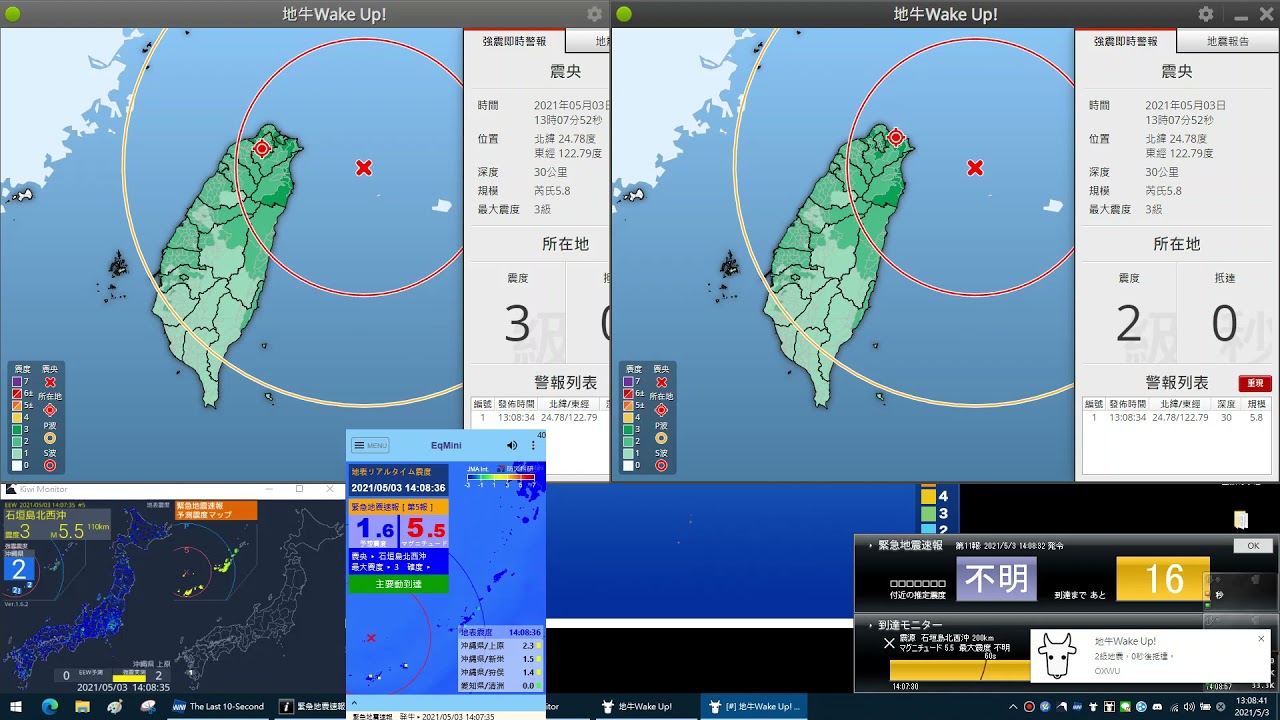This screenshot has height=720, width=1280.
Task: Select the location target marker on left Taiwan map
Action: point(262,149)
